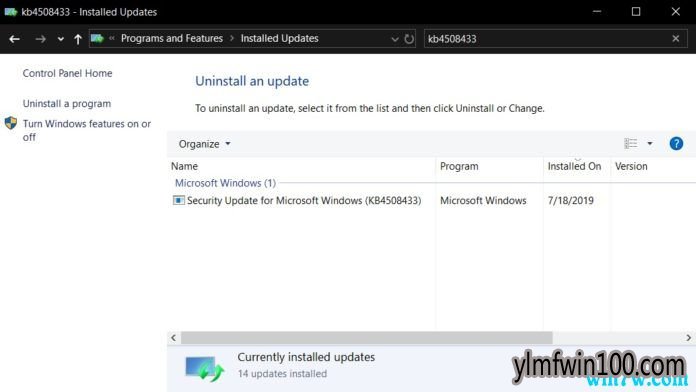Open the Organize menu
Viewport: 696px width, 392px height.
pyautogui.click(x=204, y=144)
